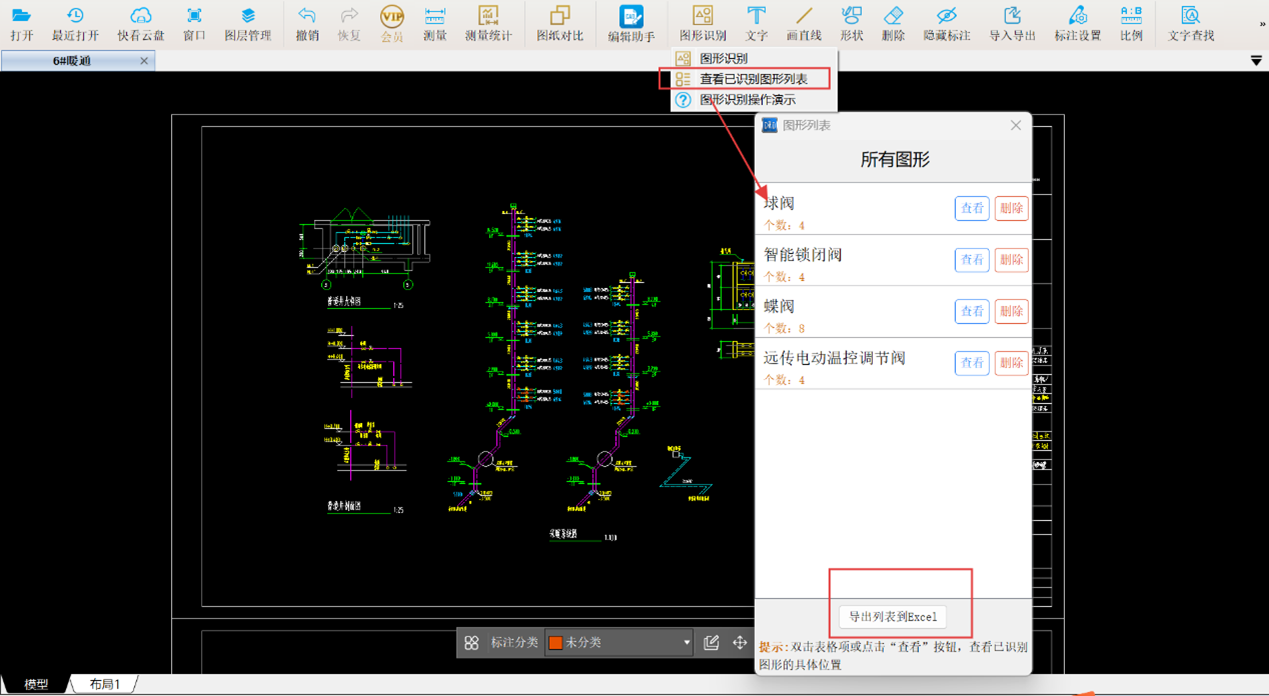The height and width of the screenshot is (696, 1269).
Task: Click the 编辑助手 edit assistant icon
Action: click(x=631, y=23)
